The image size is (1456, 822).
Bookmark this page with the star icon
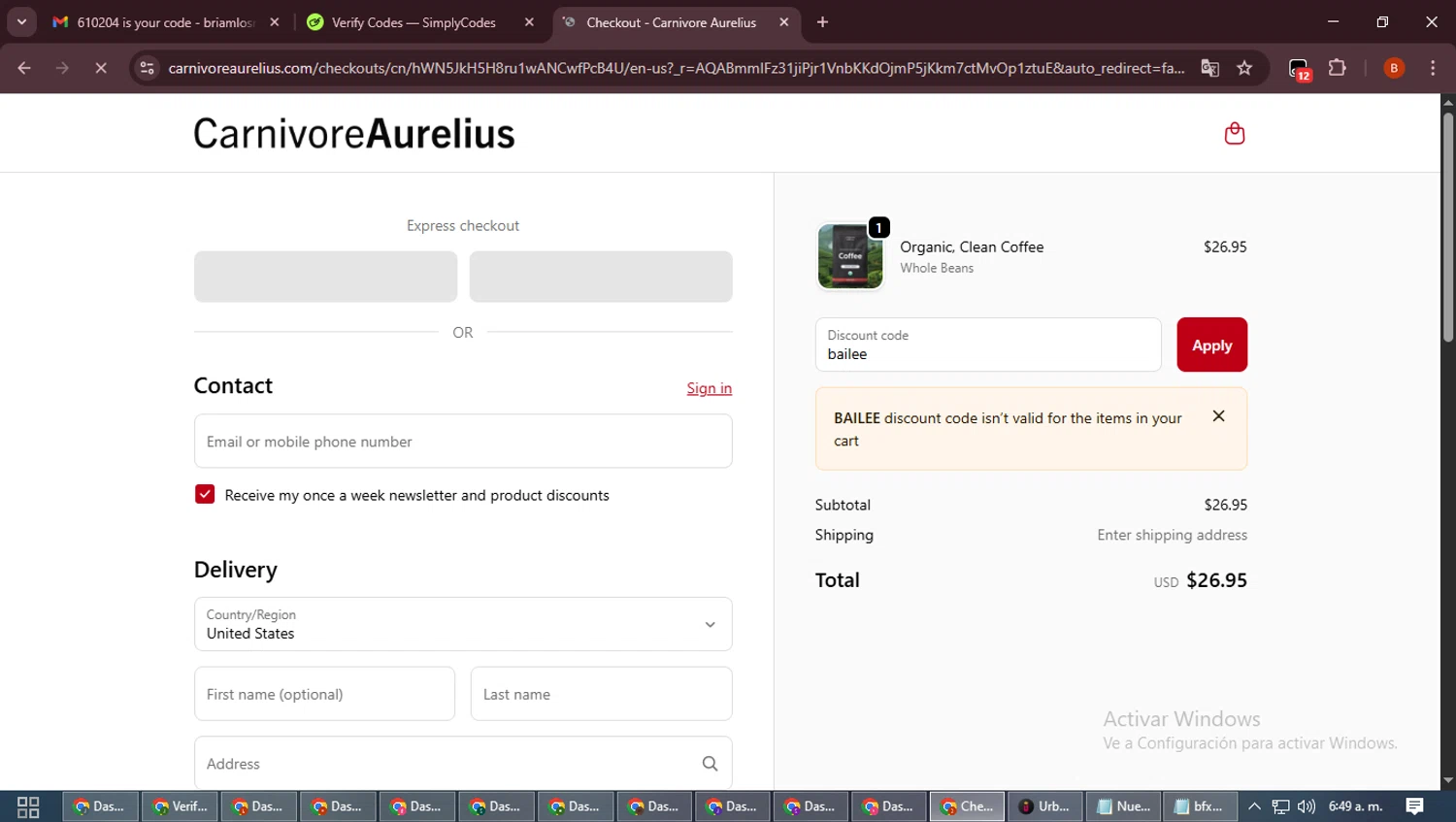1244,68
